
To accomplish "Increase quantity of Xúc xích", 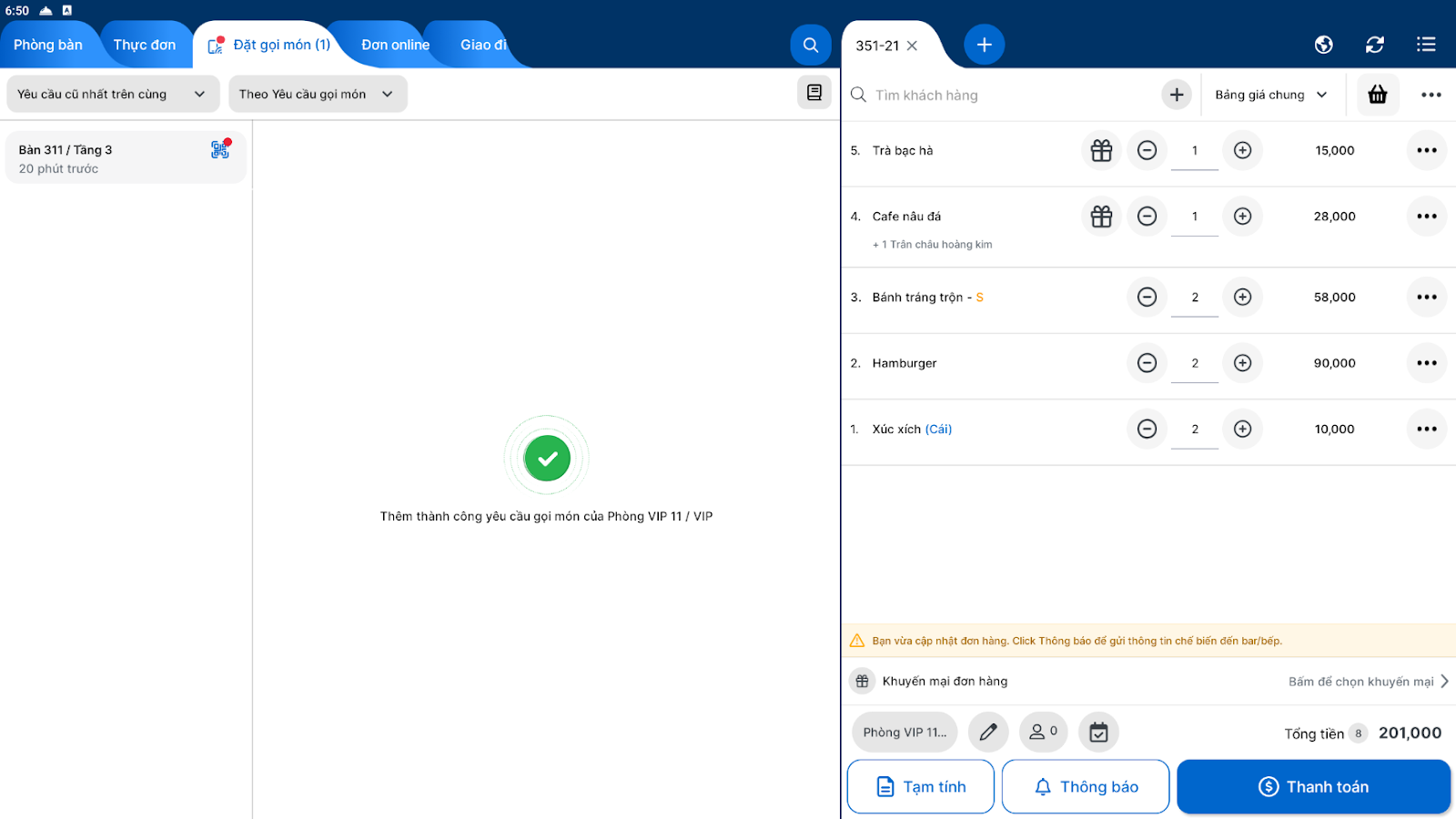I will [x=1242, y=429].
